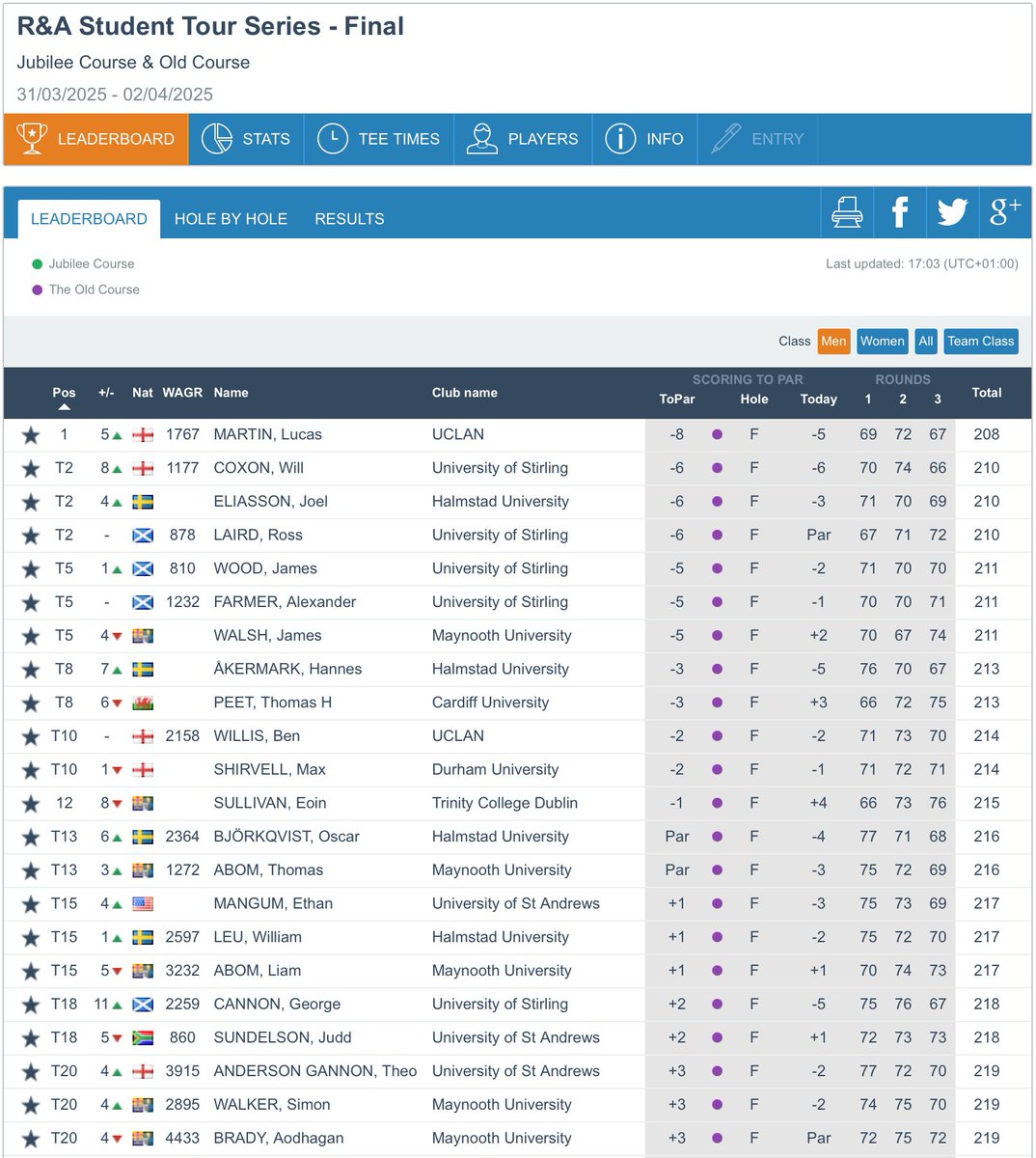Share via Google Plus icon
This screenshot has width=1036, height=1158.
click(x=1005, y=212)
